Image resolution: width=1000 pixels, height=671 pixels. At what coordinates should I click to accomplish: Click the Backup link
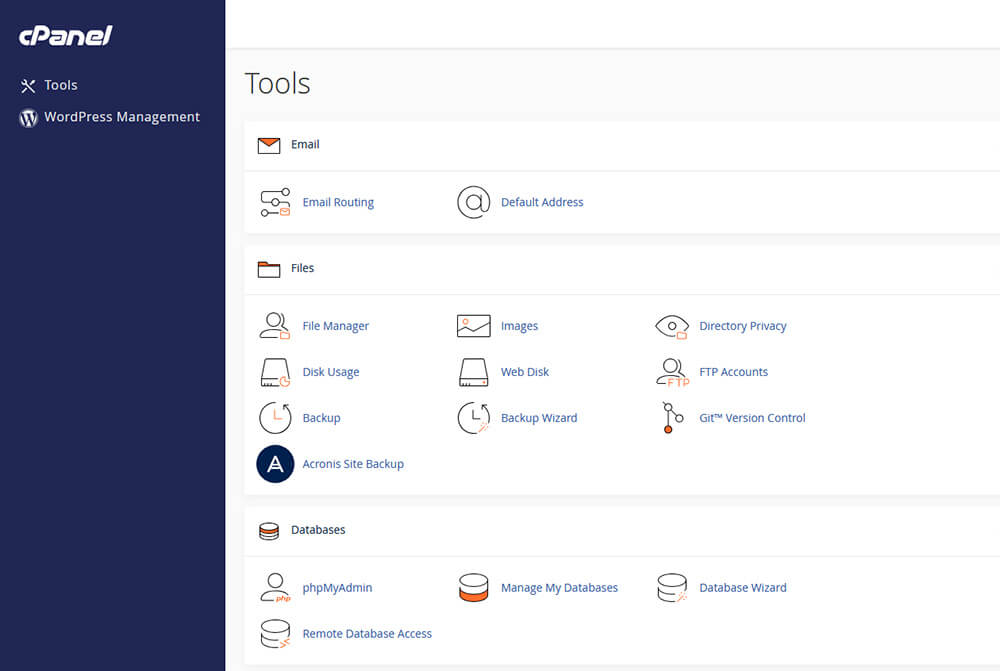[x=321, y=418]
